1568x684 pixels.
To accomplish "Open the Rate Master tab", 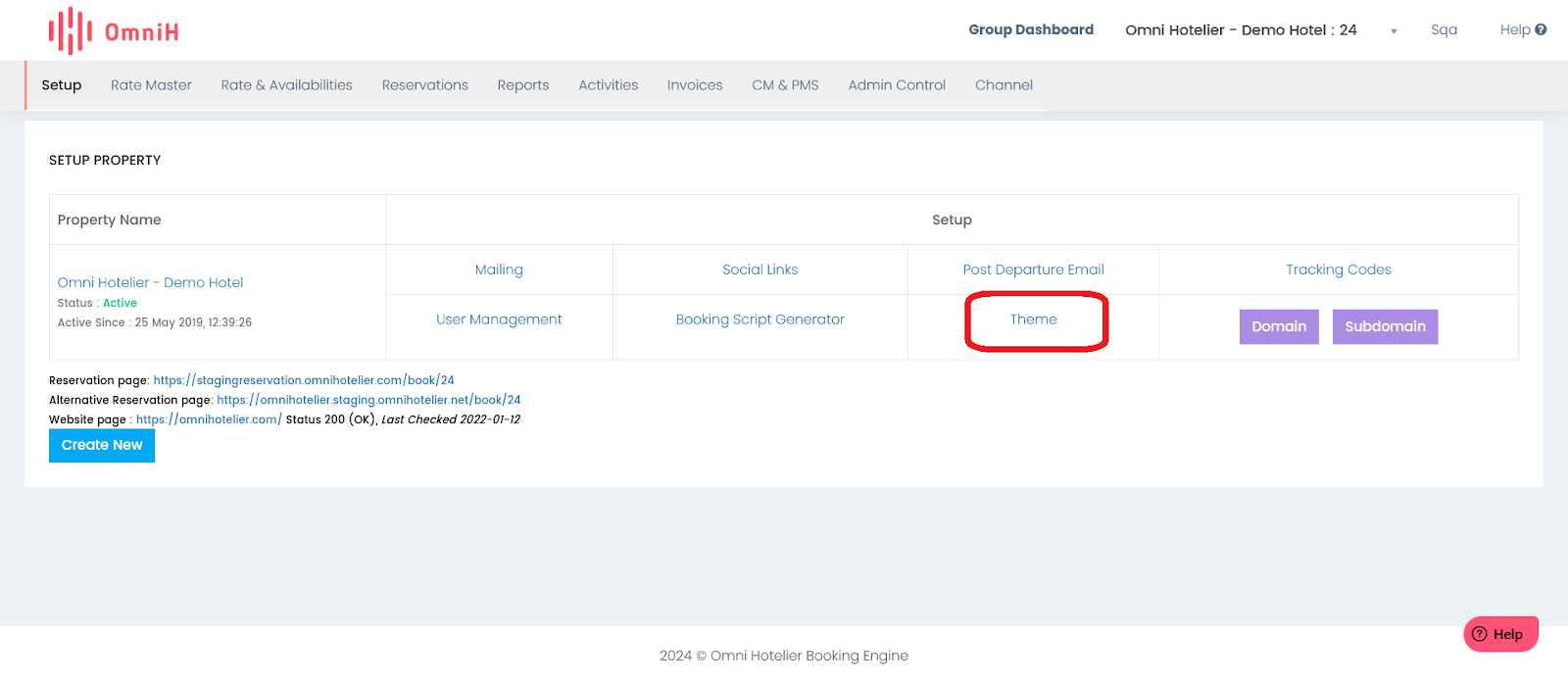I will 151,85.
